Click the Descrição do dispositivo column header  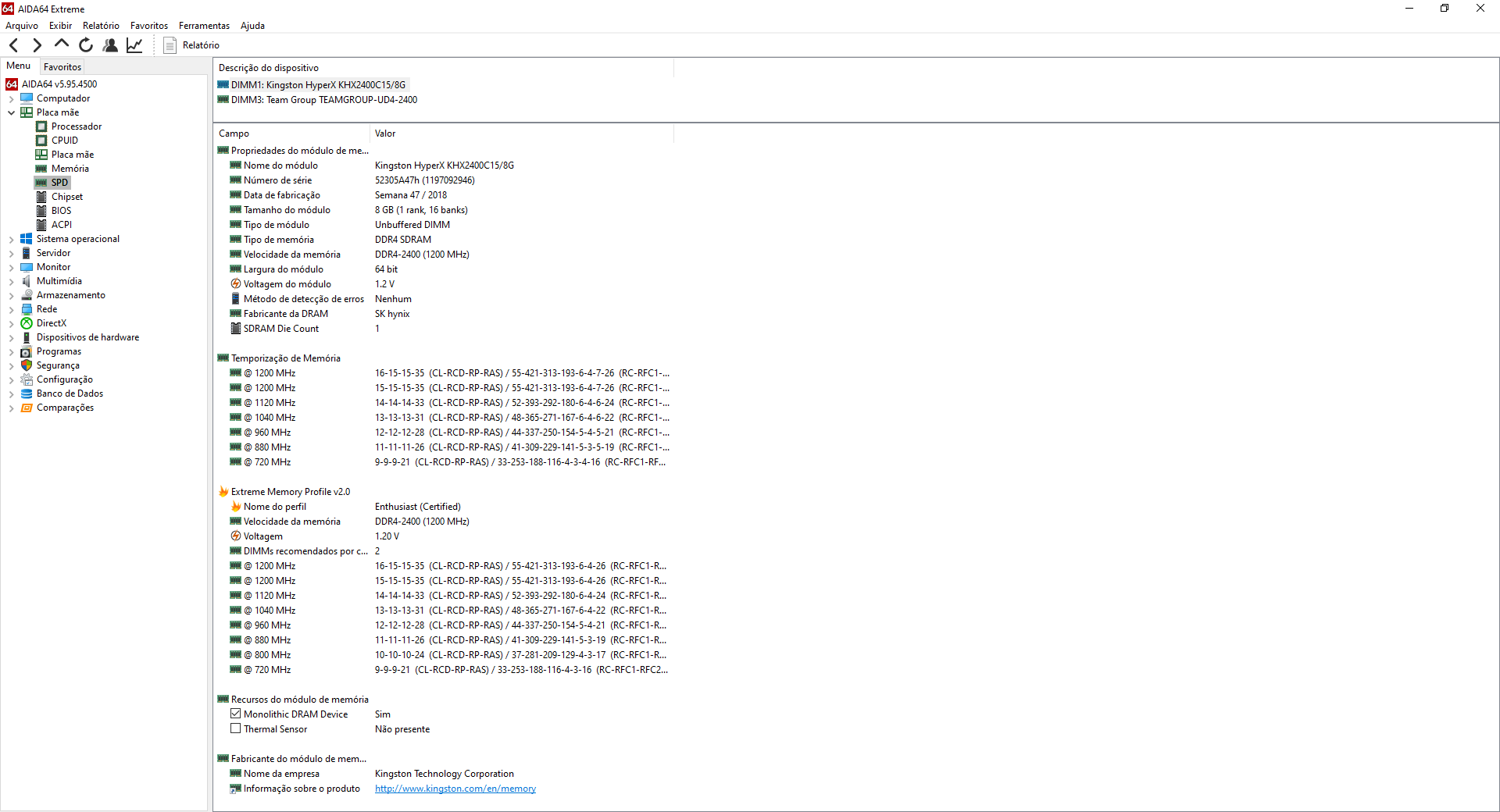pos(443,68)
